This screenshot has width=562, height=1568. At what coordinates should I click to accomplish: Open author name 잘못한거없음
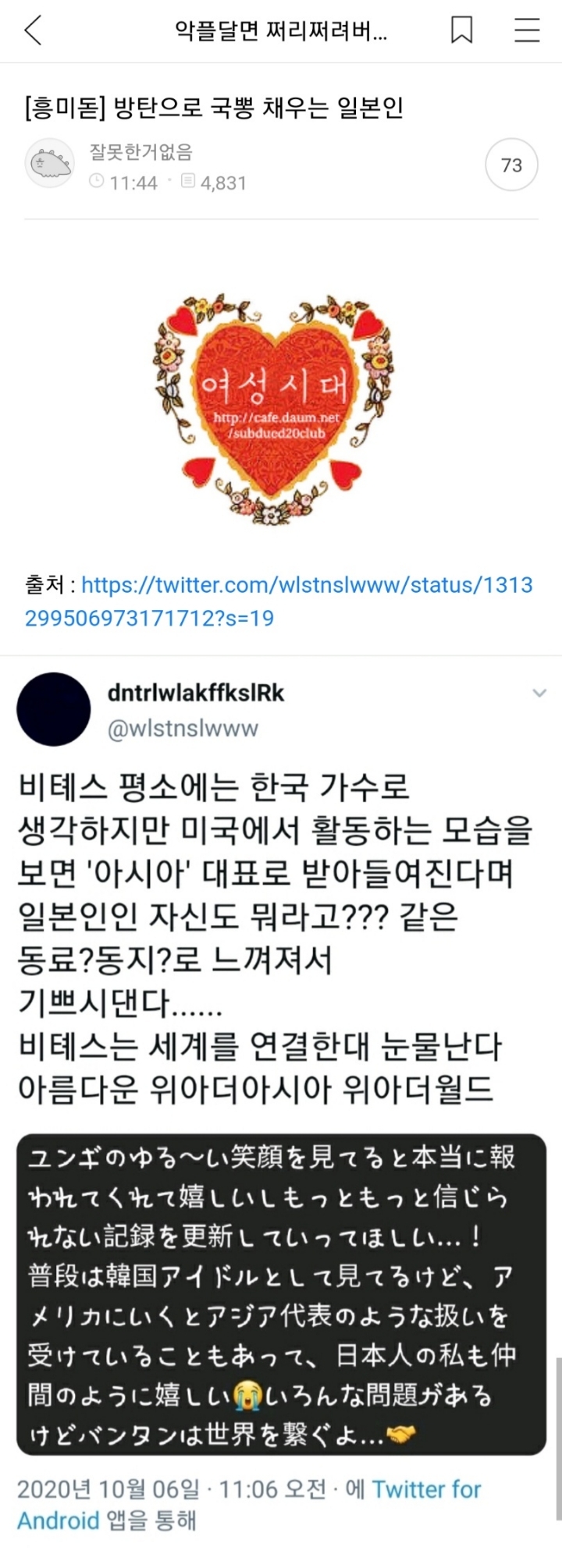click(x=140, y=152)
